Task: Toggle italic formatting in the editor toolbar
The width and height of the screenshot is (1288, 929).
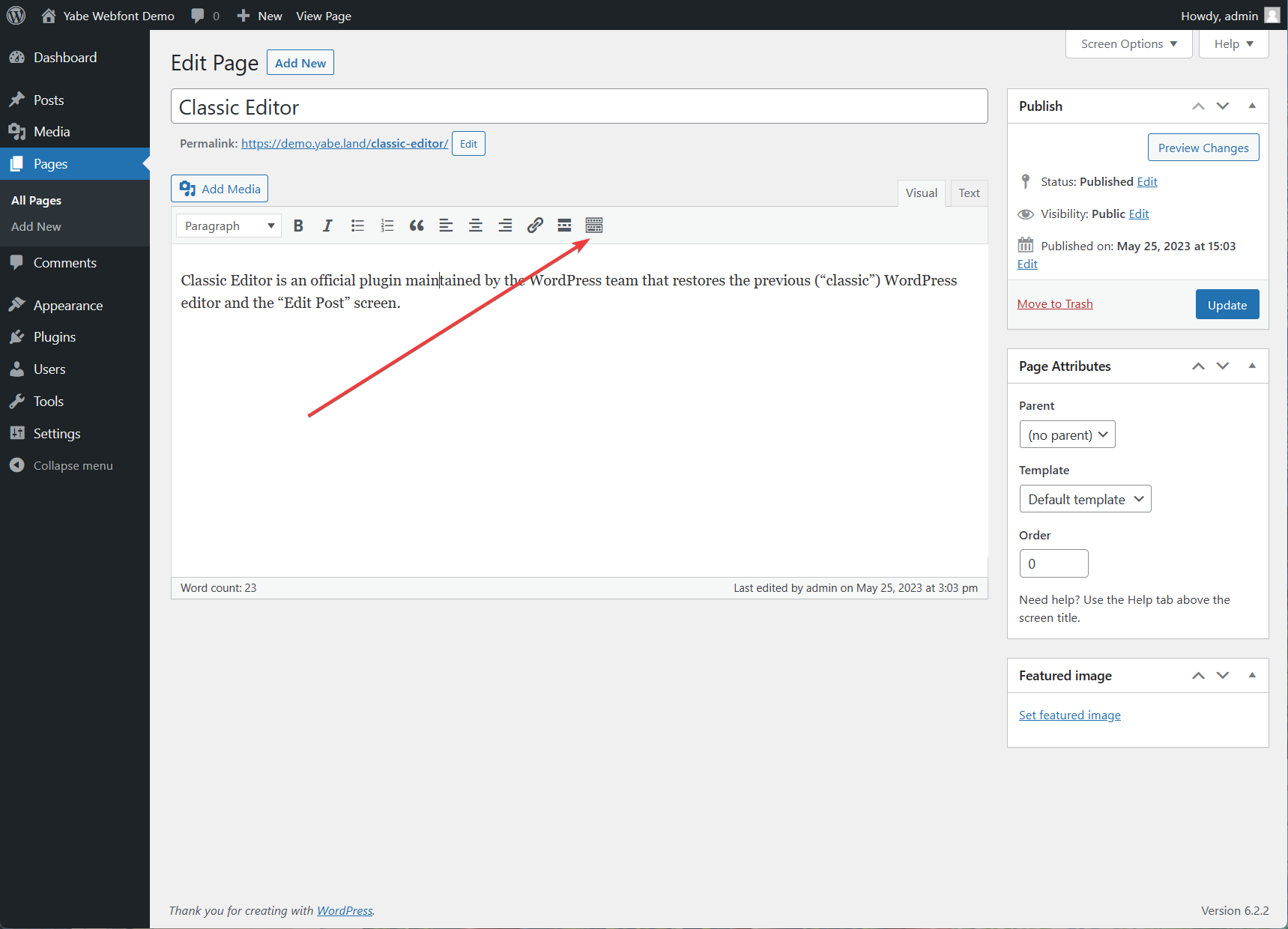Action: 327,226
